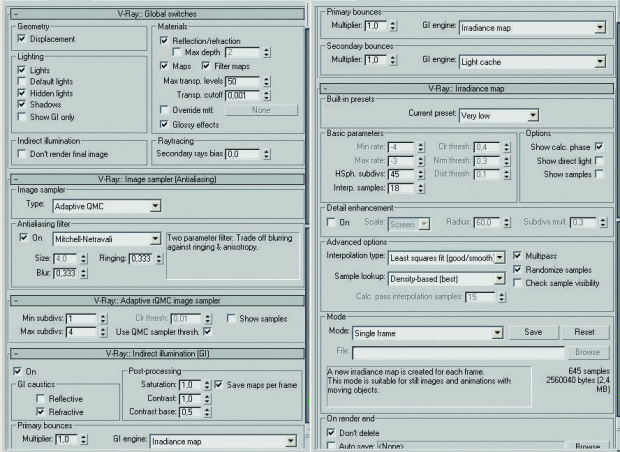Click Ringing value field

pyautogui.click(x=141, y=259)
